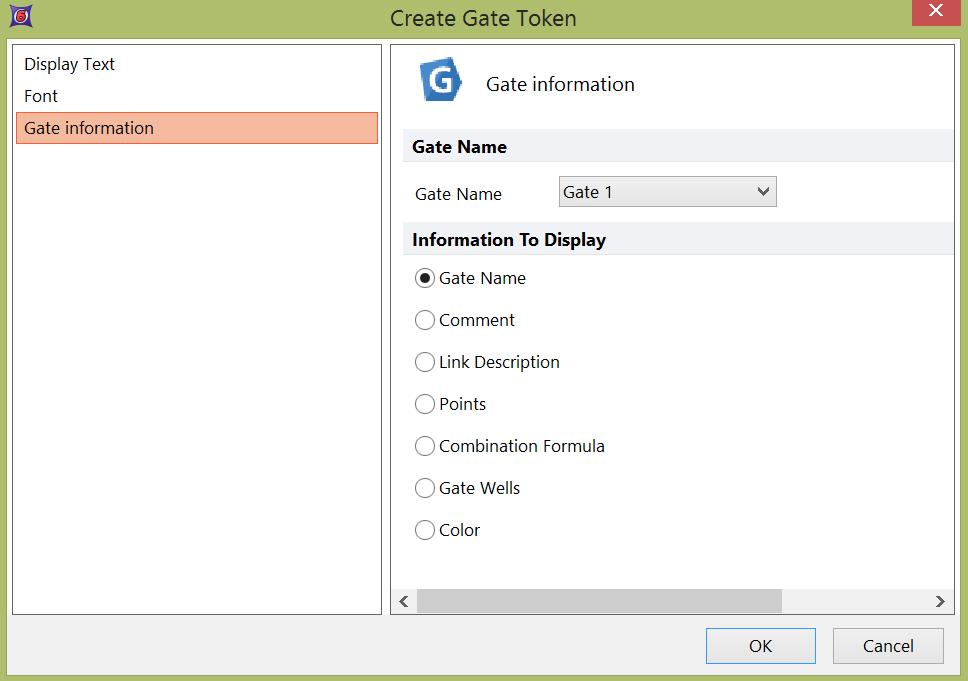
Task: Expand the Gate Name dropdown showing Gate 1
Action: (x=667, y=192)
